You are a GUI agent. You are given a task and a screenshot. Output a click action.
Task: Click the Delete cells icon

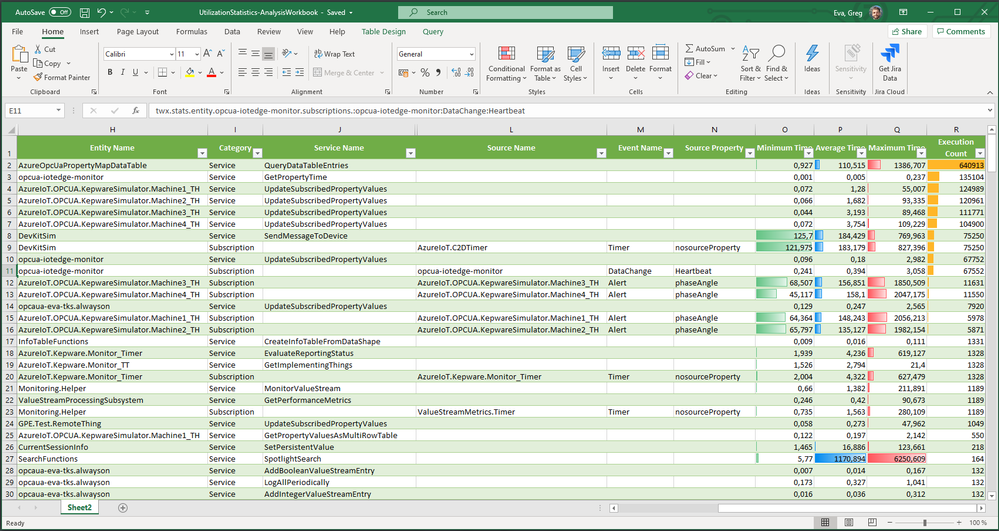(x=635, y=53)
